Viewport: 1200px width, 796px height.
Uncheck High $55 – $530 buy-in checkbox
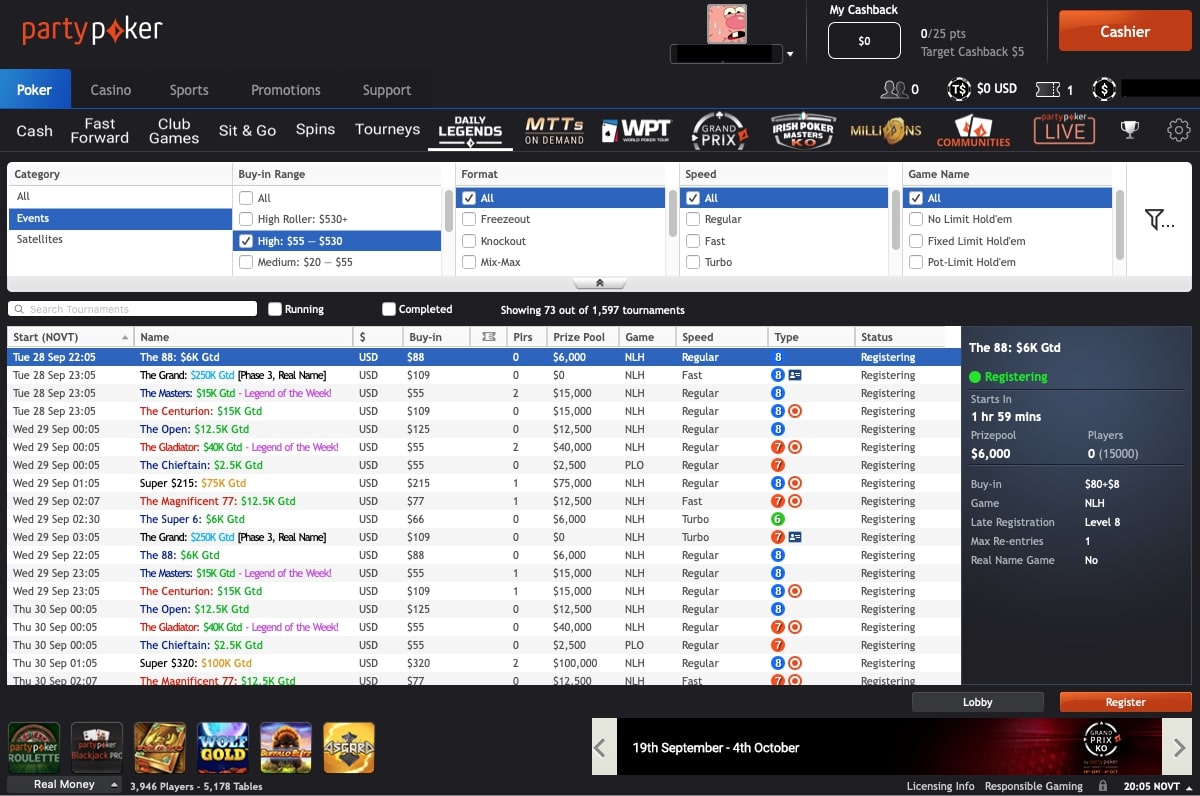coord(247,241)
